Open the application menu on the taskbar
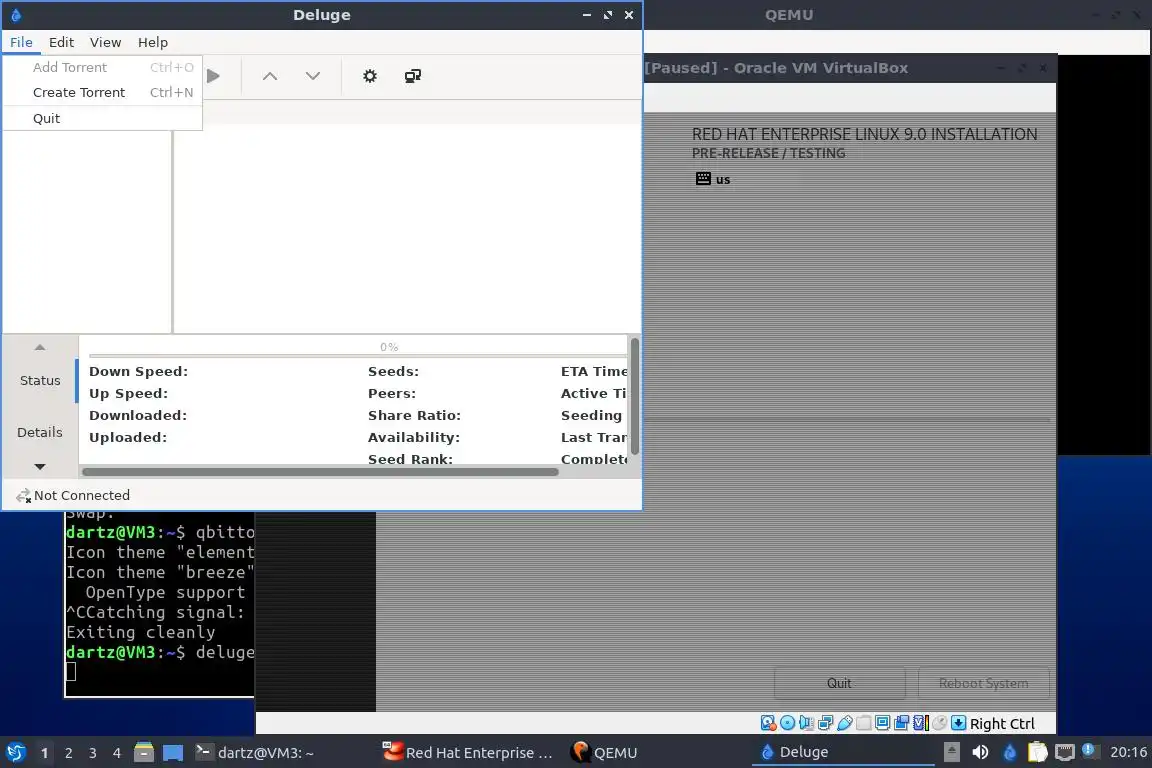The image size is (1152, 768). point(15,753)
